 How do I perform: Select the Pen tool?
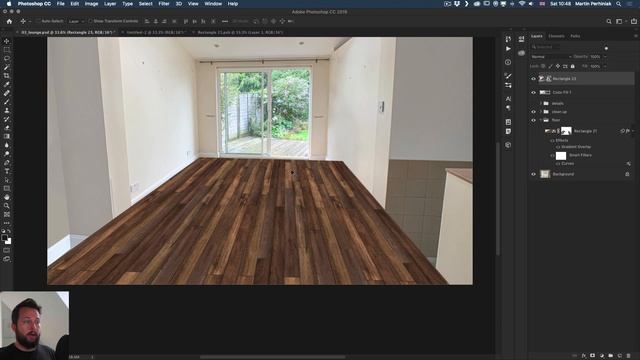[x=7, y=162]
